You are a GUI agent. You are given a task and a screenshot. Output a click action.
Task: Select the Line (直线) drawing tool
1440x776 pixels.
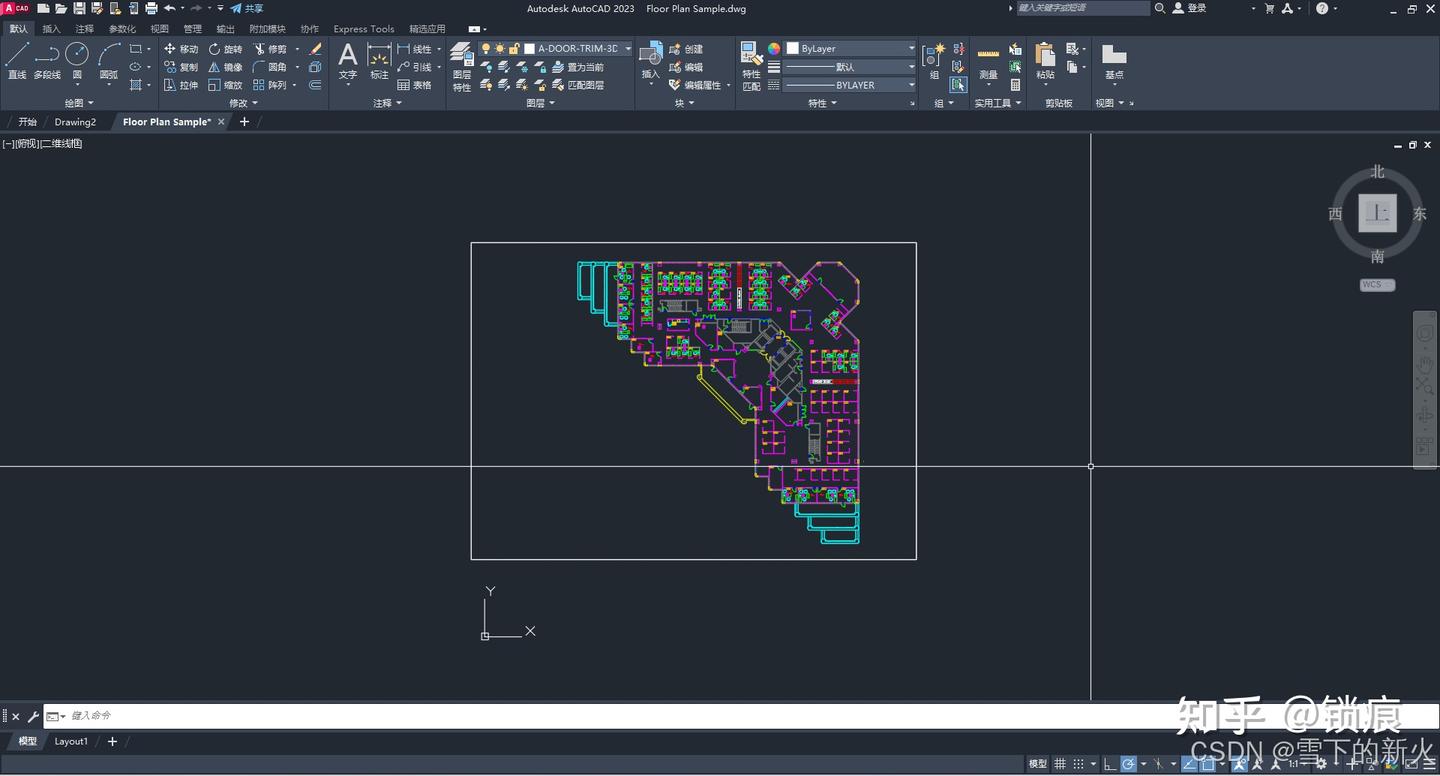tap(17, 60)
